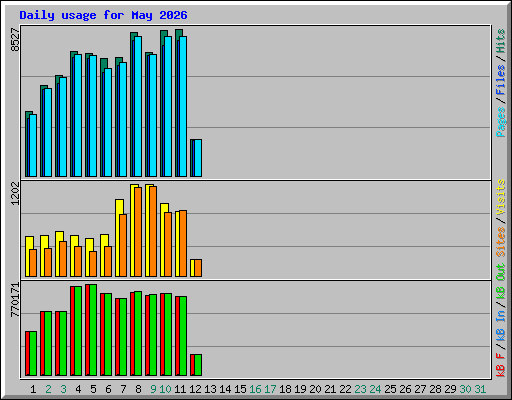The height and width of the screenshot is (400, 512).
Task: Click the 1202 visits axis value
Action: (15, 193)
